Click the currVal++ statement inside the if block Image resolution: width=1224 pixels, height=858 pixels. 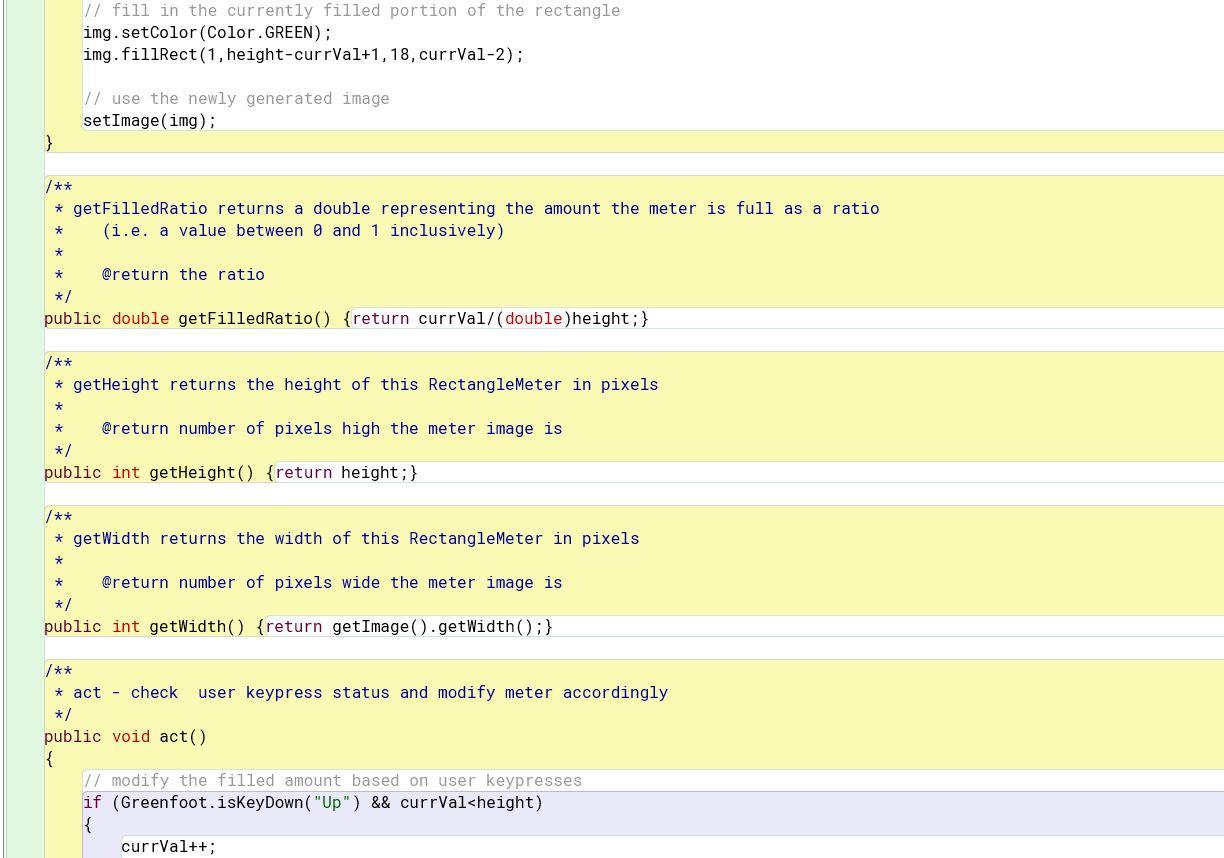(x=168, y=846)
